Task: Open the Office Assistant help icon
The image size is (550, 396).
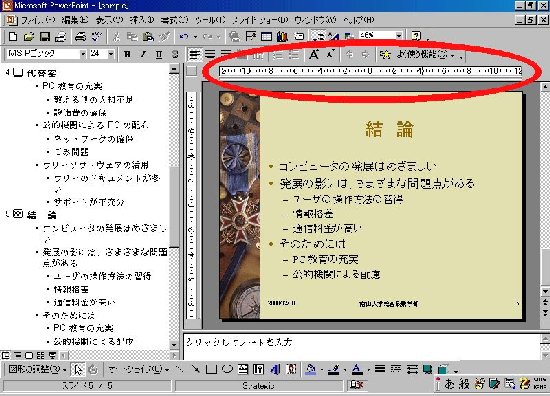Action: tap(416, 36)
